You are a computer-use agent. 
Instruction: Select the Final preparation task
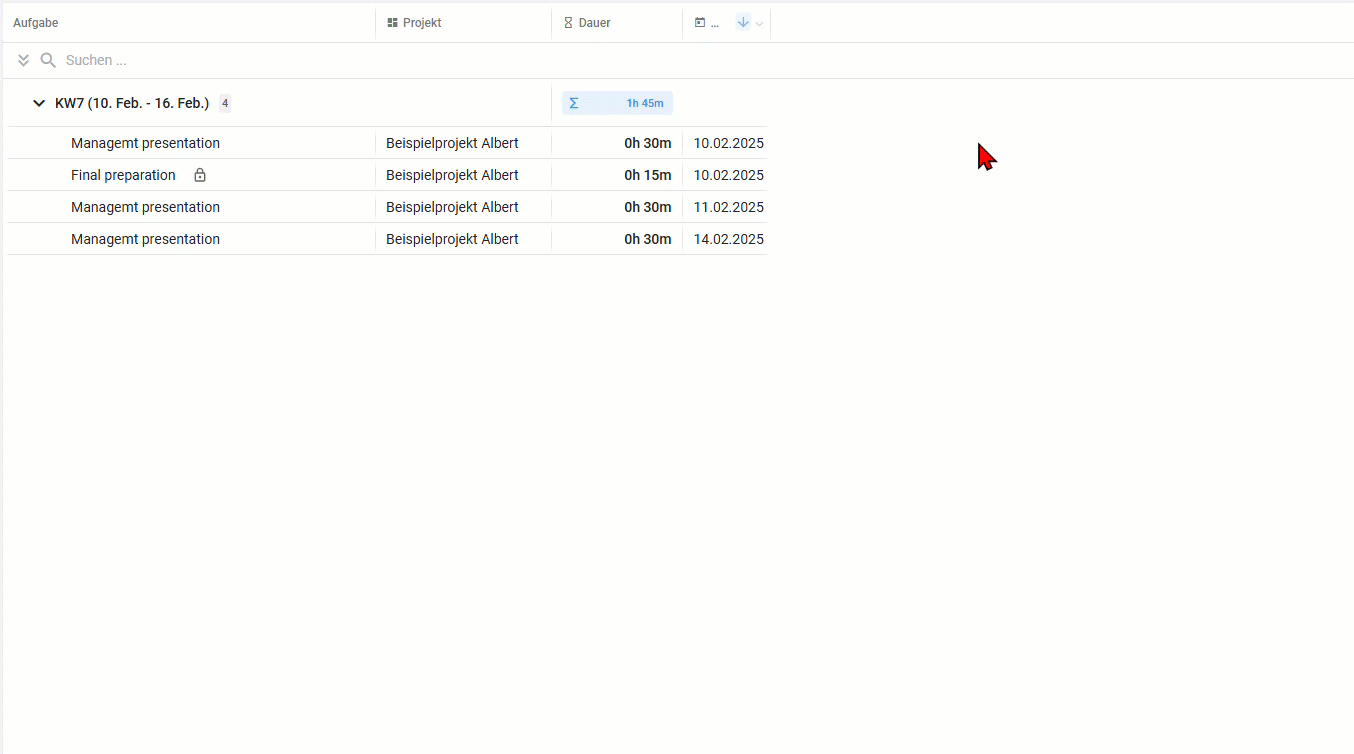(123, 175)
